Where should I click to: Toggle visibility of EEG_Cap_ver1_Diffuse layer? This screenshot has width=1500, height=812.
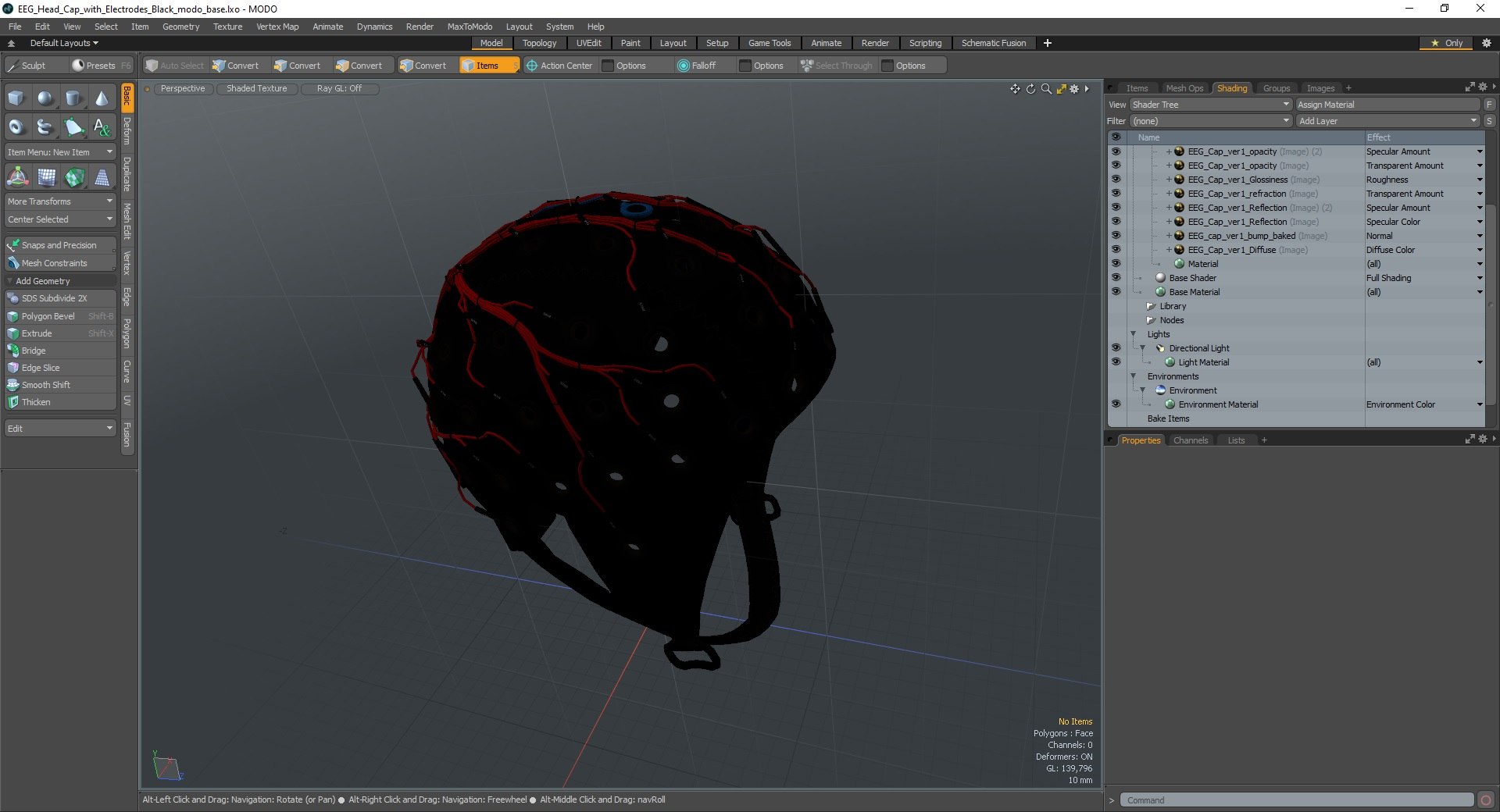pos(1116,250)
